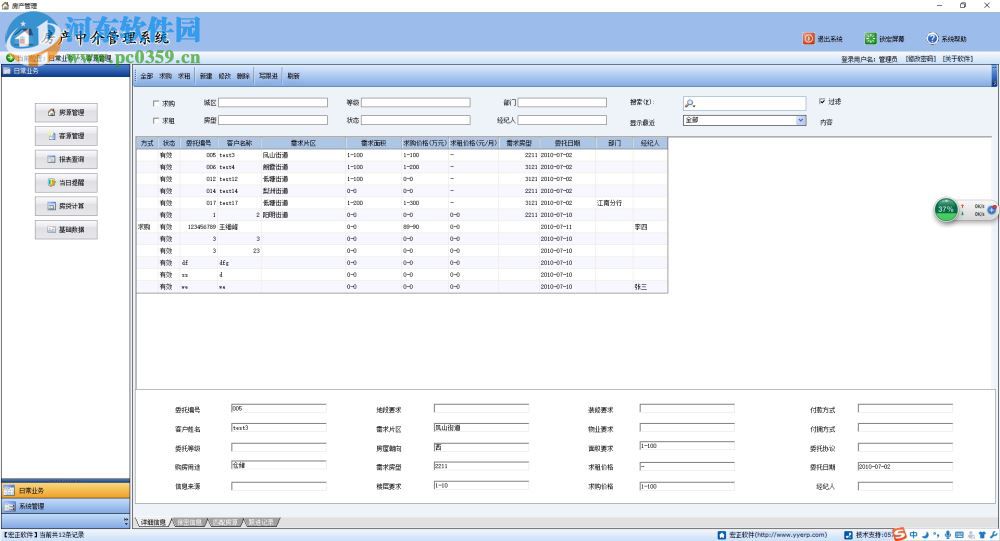Open the 显示最近 dropdown showing 全部
The width and height of the screenshot is (1000, 541).
[x=744, y=120]
